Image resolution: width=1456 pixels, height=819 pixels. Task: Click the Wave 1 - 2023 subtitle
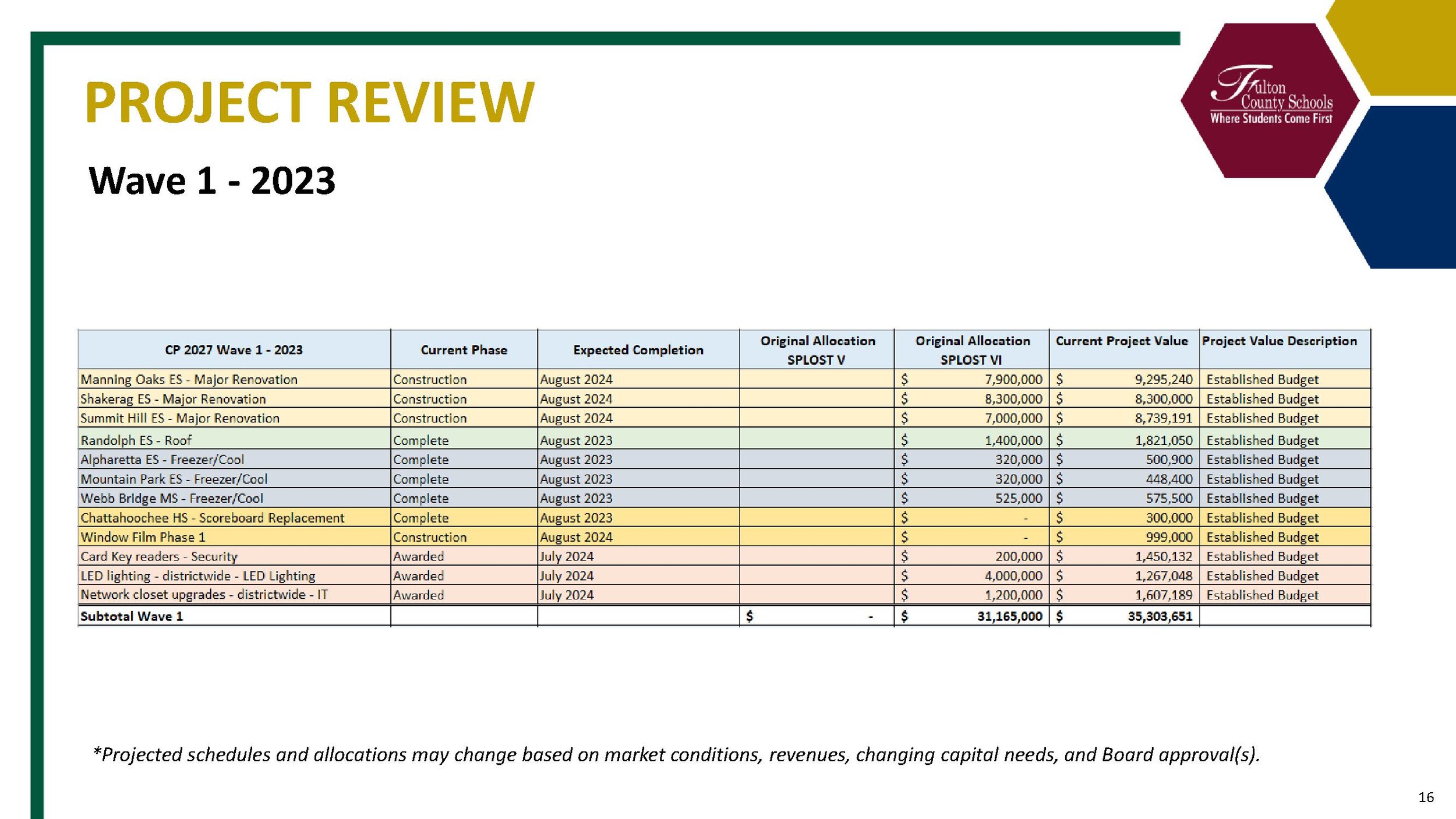(212, 181)
